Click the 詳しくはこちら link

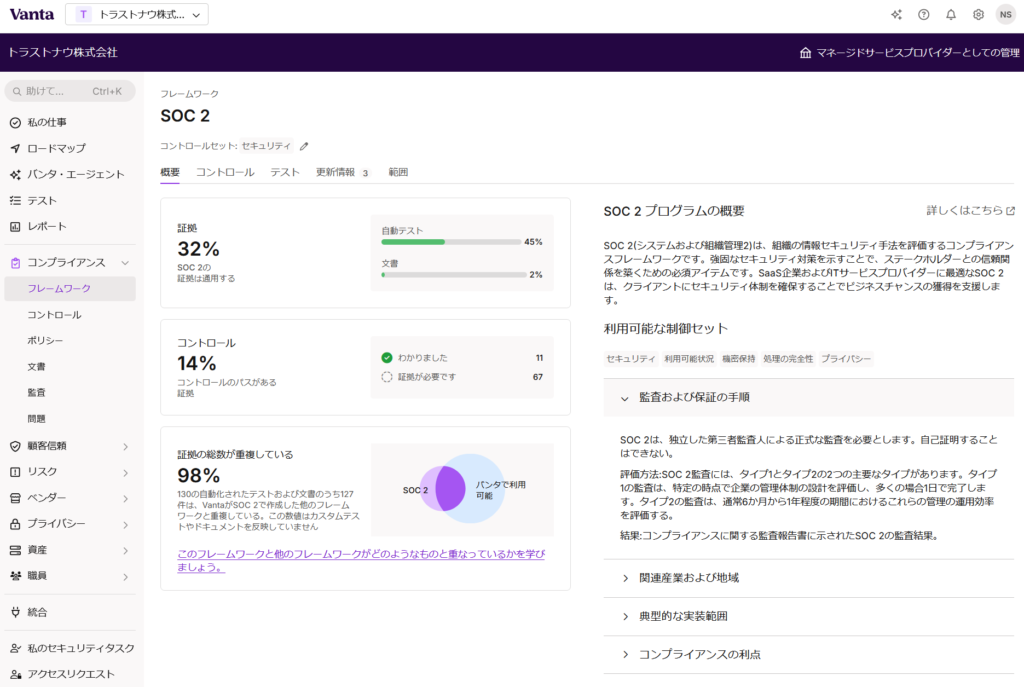971,211
